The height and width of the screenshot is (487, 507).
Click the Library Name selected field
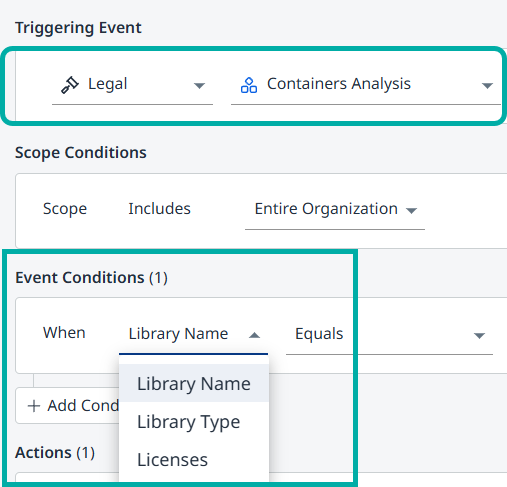point(193,334)
